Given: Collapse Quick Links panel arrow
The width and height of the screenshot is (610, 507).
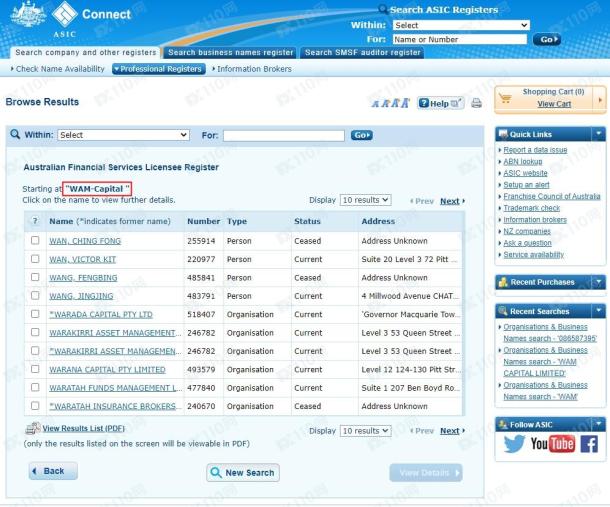Looking at the screenshot, I should tap(598, 134).
